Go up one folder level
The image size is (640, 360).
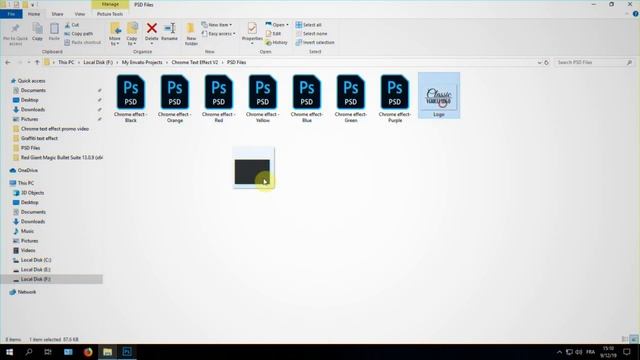(37, 62)
